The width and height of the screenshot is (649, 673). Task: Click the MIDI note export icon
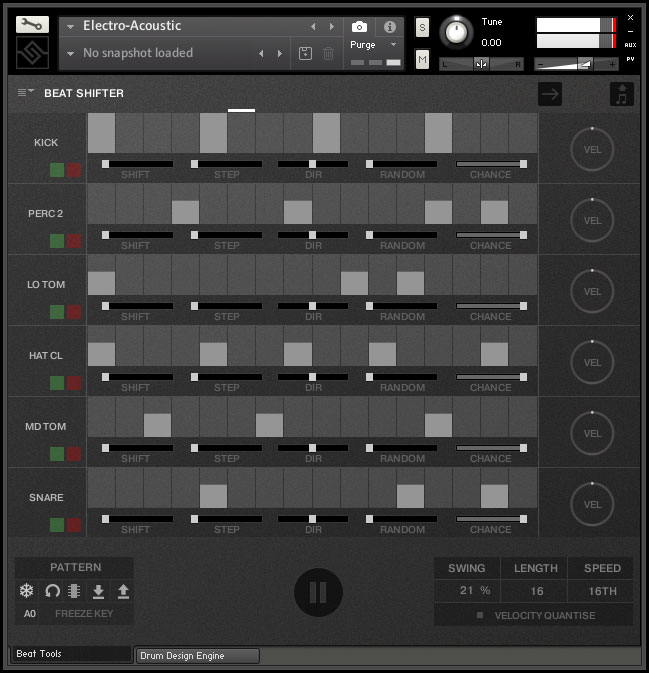[622, 94]
